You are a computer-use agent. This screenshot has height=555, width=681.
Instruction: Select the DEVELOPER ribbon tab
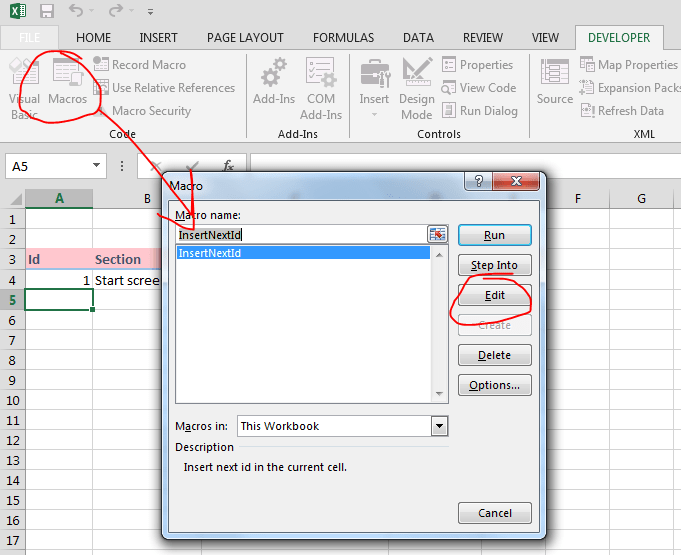619,38
